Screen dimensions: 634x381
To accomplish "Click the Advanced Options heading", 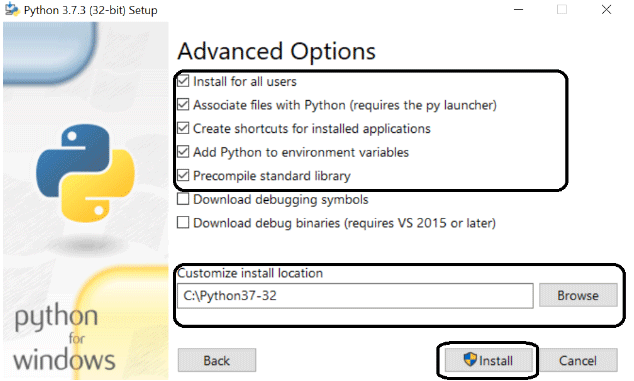I will [x=277, y=51].
